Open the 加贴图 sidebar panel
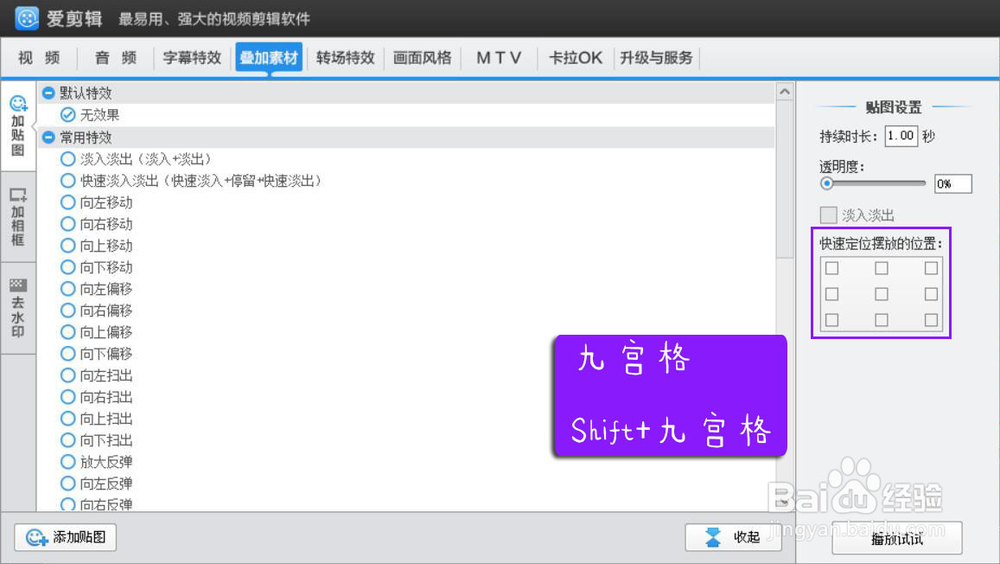Screen dimensions: 1000x564 pos(18,126)
